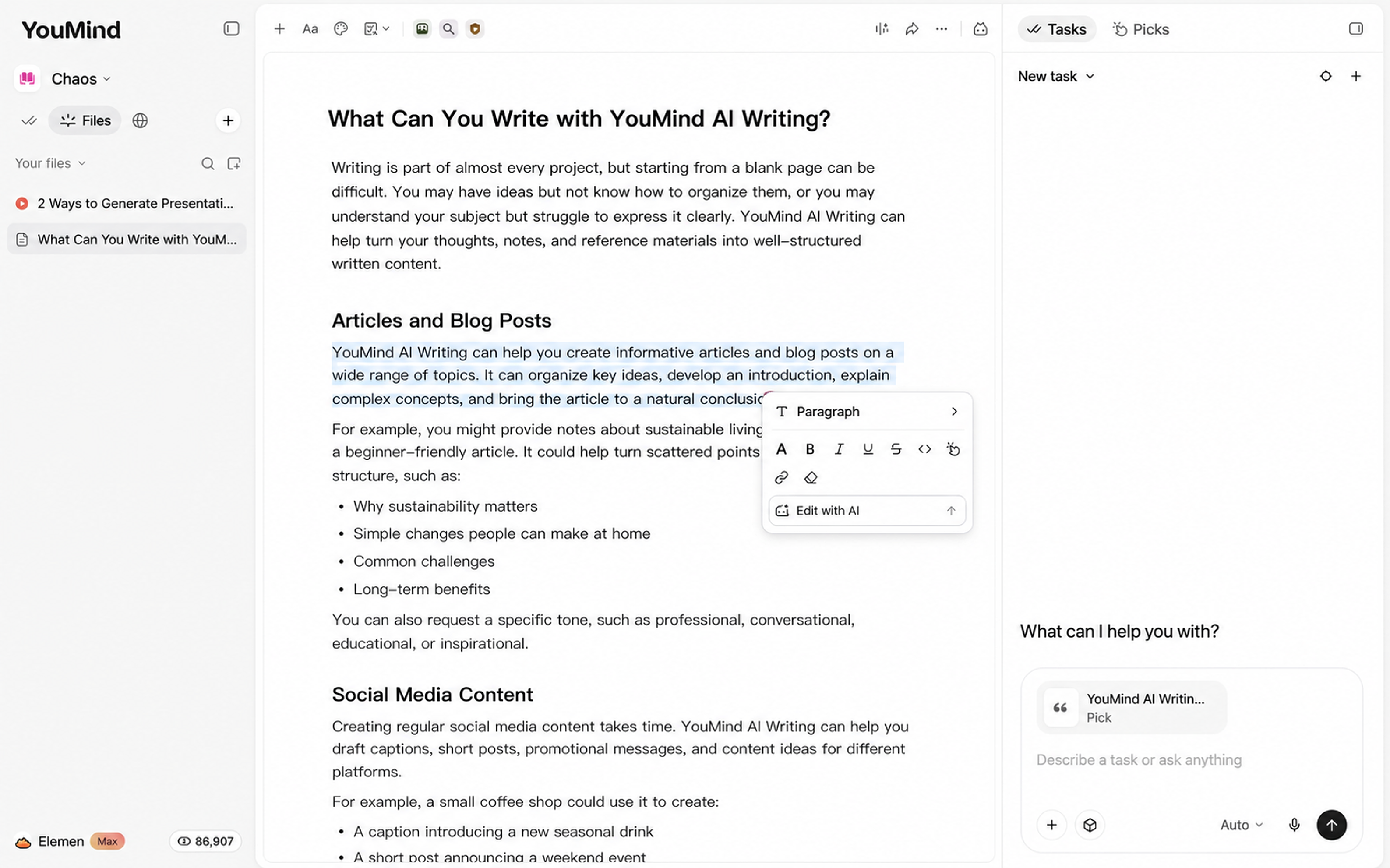Open text color A in floating toolbar
The width and height of the screenshot is (1390, 868).
coord(781,449)
